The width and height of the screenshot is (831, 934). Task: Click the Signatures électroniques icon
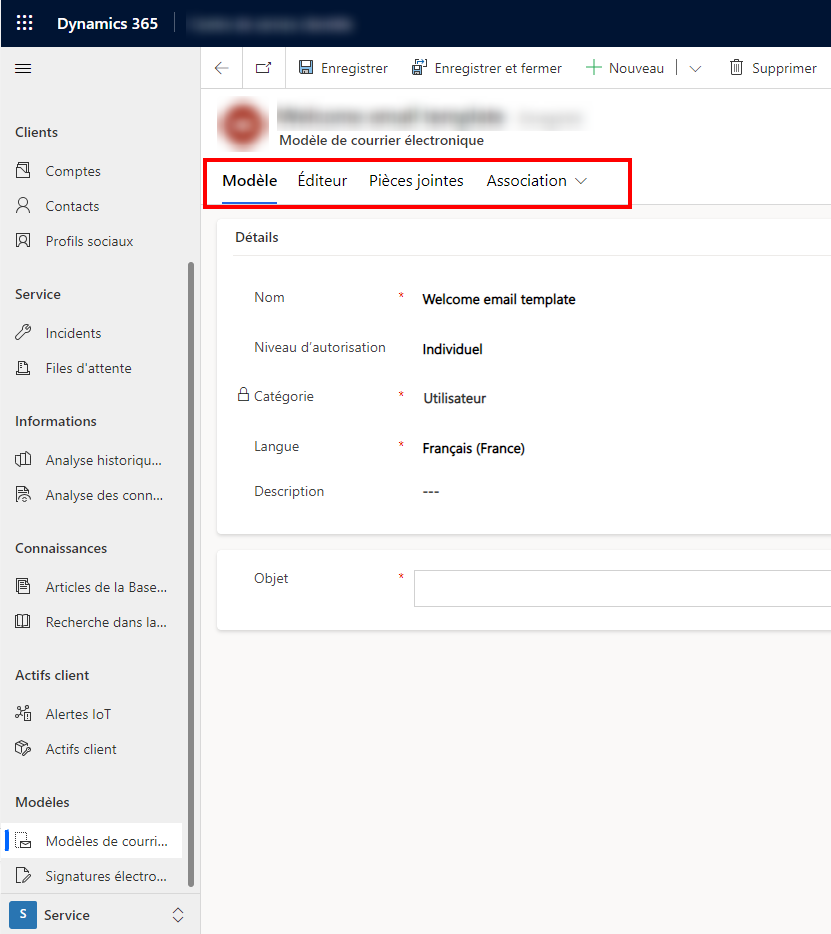[22, 875]
